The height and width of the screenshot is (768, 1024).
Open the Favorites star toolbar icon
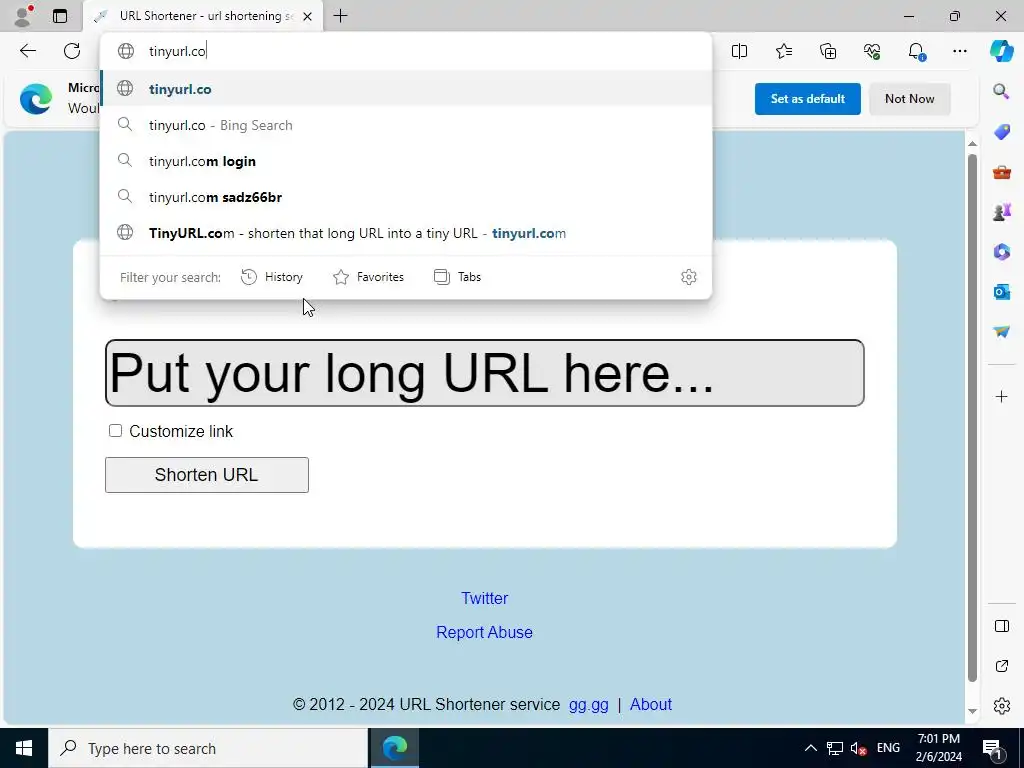coord(784,51)
